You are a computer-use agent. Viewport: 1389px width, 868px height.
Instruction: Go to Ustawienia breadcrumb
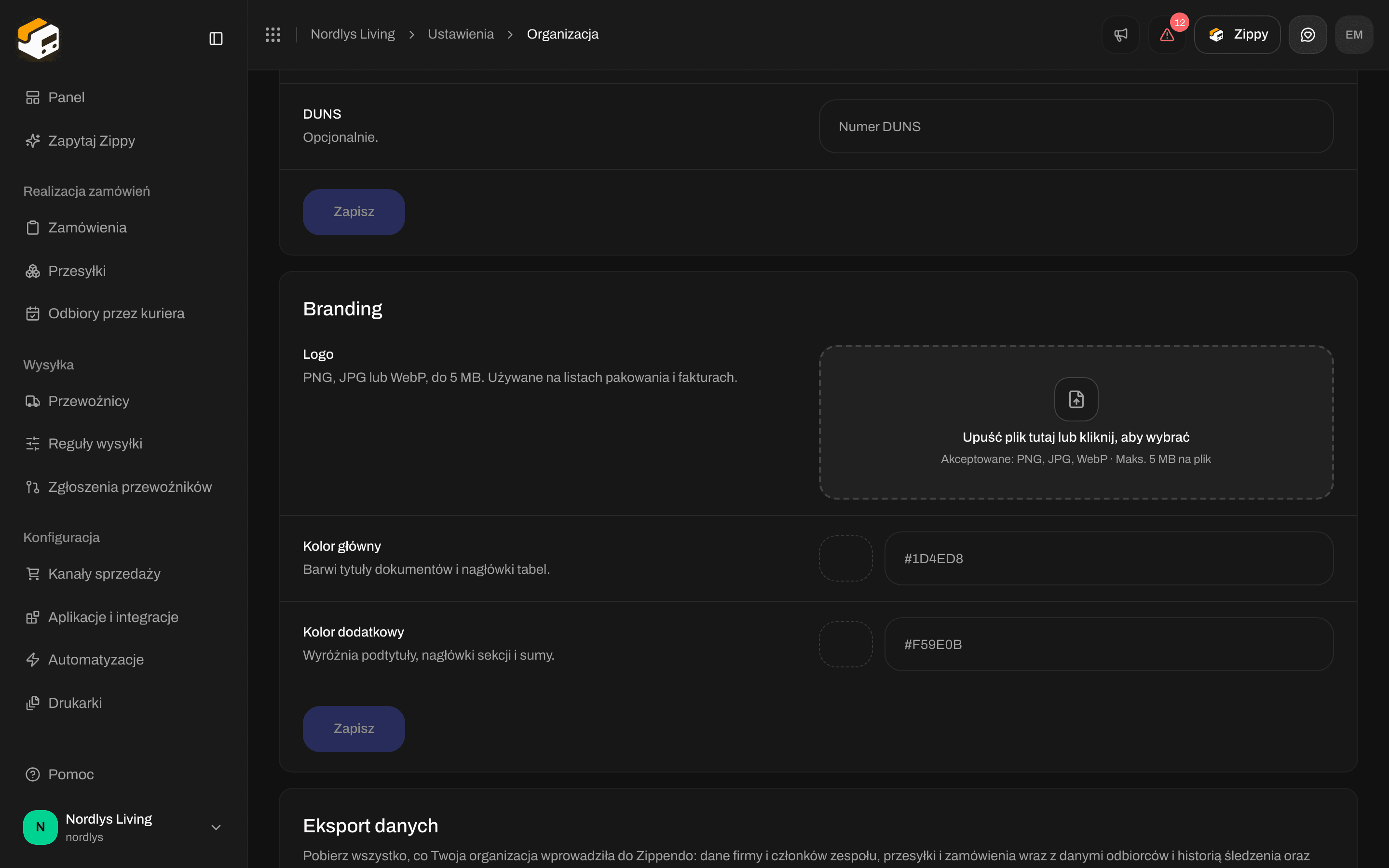[x=460, y=34]
